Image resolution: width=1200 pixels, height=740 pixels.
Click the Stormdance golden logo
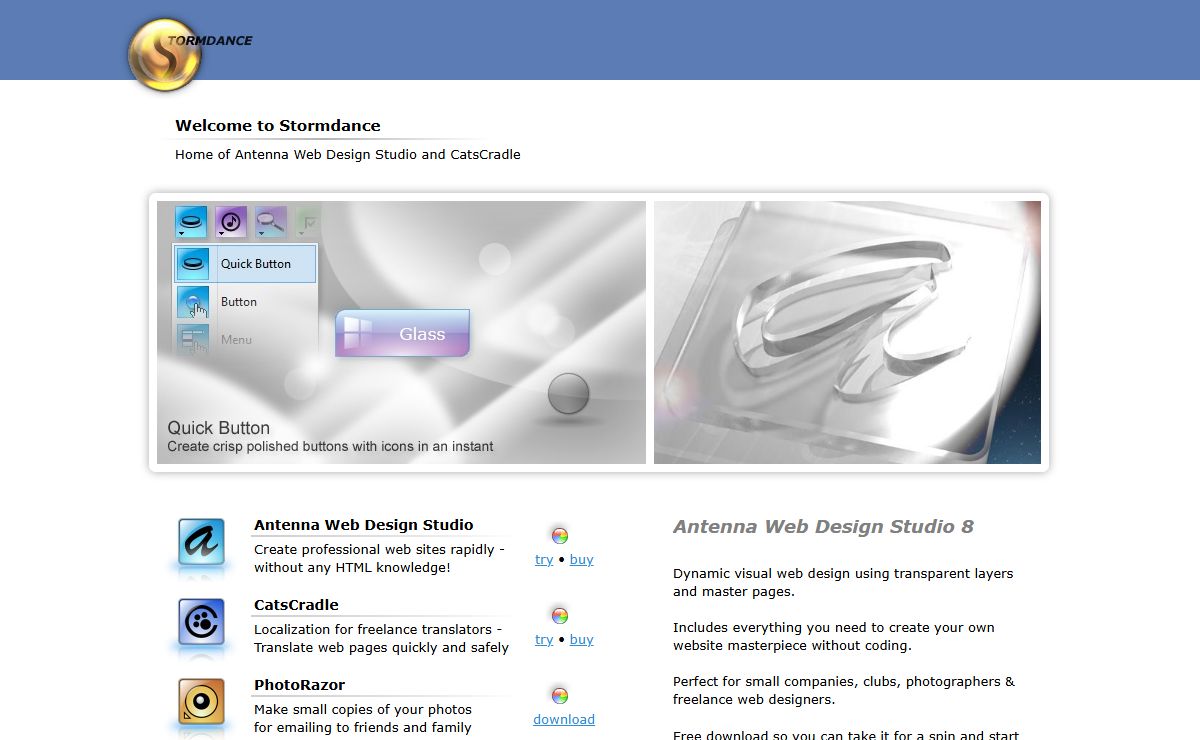166,55
